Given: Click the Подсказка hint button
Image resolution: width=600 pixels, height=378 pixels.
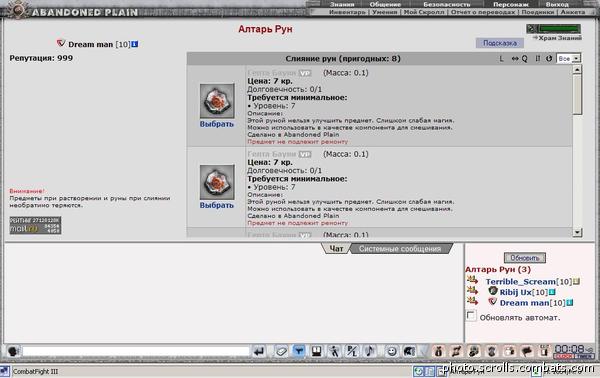Looking at the screenshot, I should point(500,43).
